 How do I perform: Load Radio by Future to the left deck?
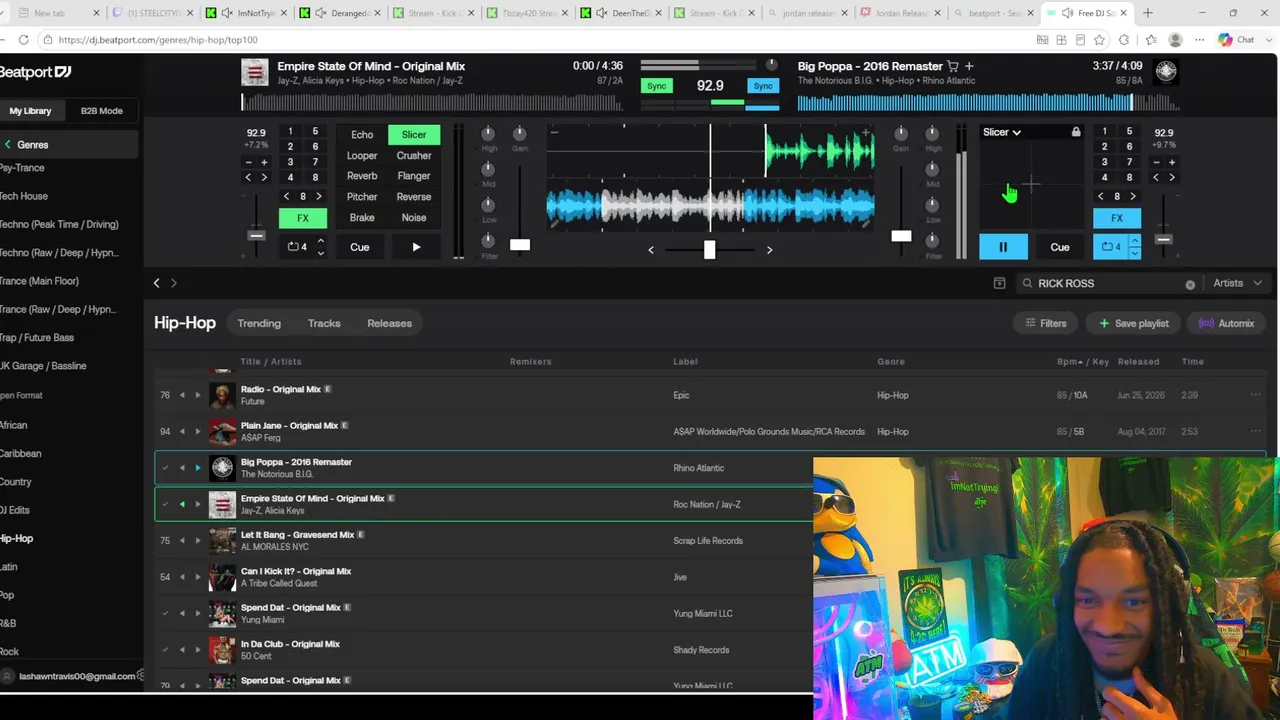pos(182,395)
